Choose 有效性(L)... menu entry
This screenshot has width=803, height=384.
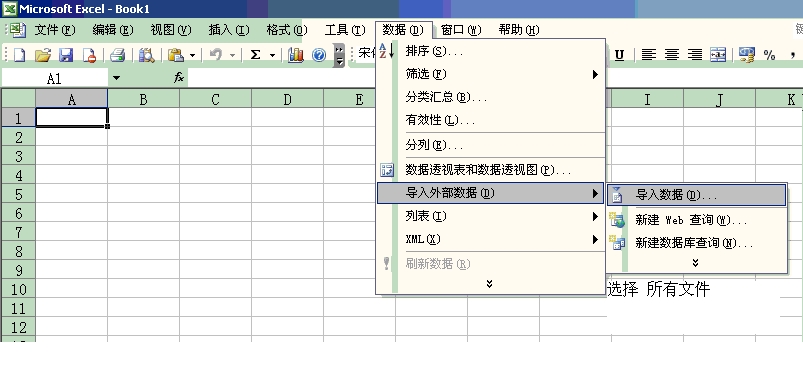491,120
